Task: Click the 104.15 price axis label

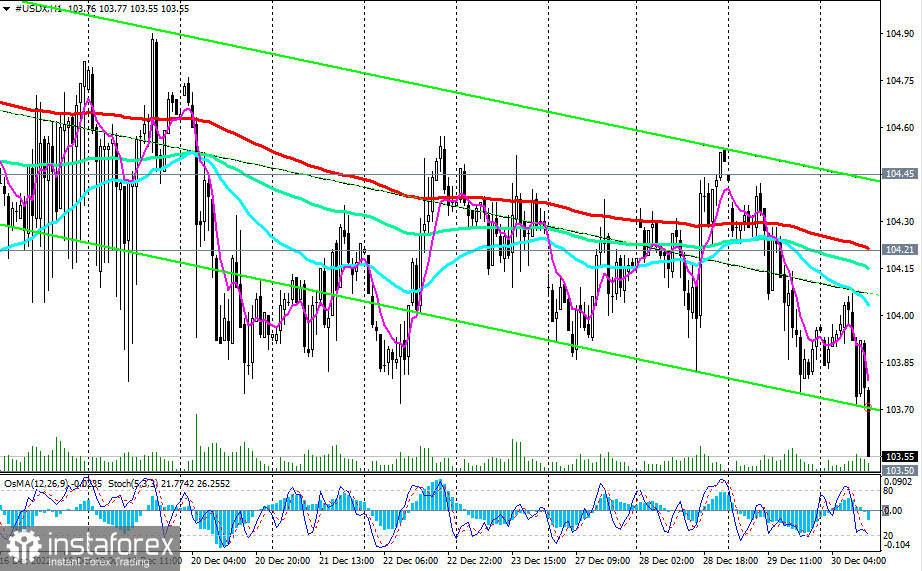Action: pos(900,269)
